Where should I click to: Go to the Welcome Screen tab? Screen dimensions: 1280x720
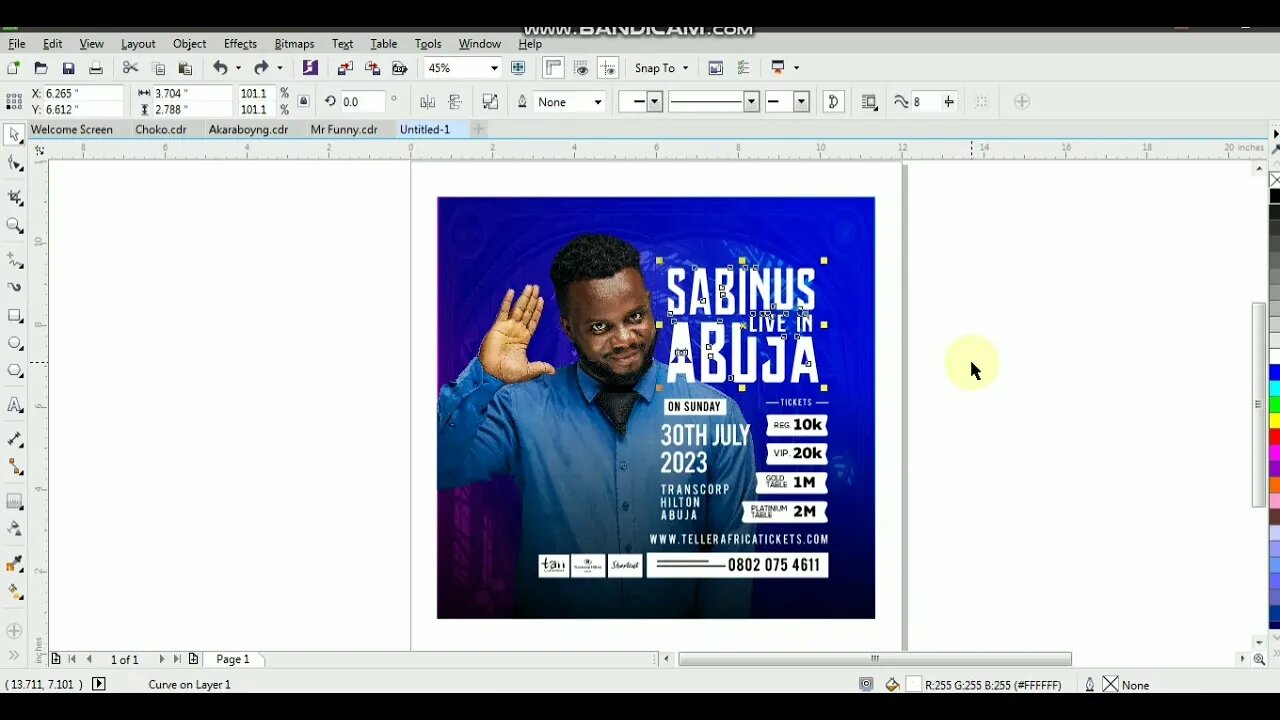(x=71, y=129)
